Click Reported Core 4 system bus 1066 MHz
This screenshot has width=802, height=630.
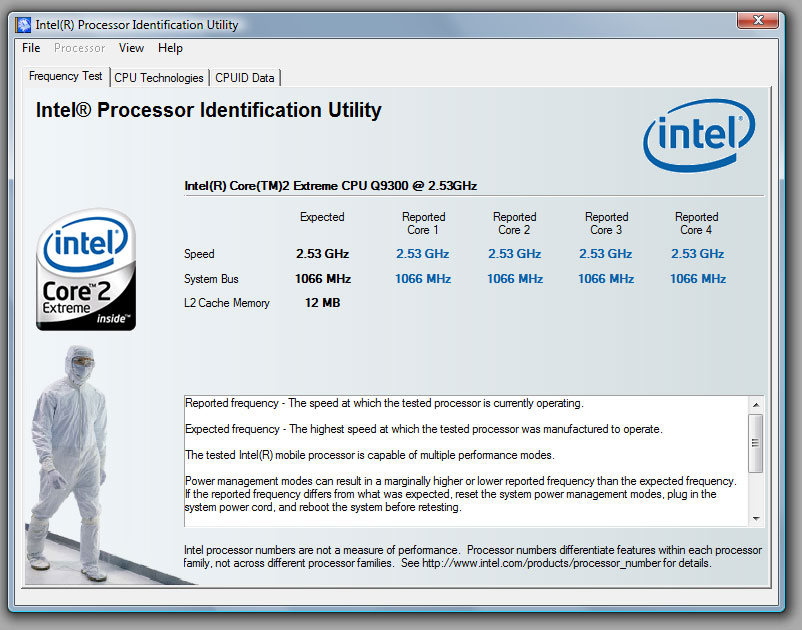(x=698, y=279)
